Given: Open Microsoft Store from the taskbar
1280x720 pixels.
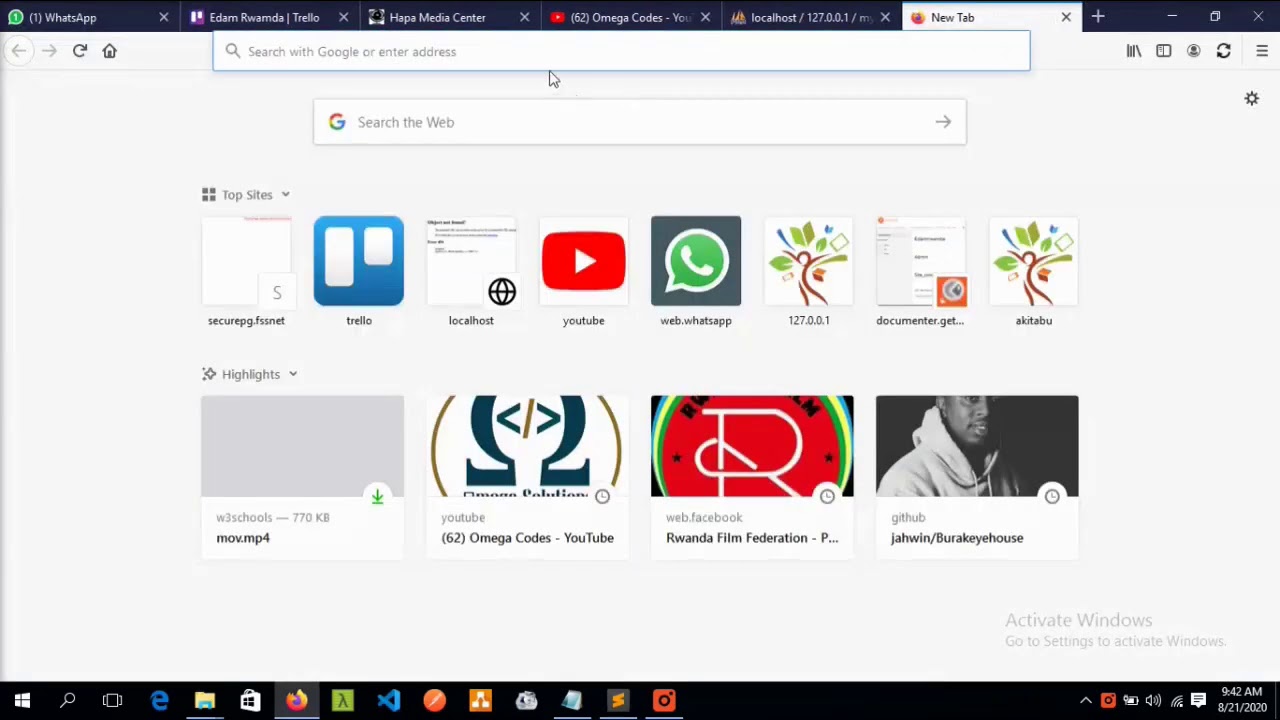Looking at the screenshot, I should (250, 701).
